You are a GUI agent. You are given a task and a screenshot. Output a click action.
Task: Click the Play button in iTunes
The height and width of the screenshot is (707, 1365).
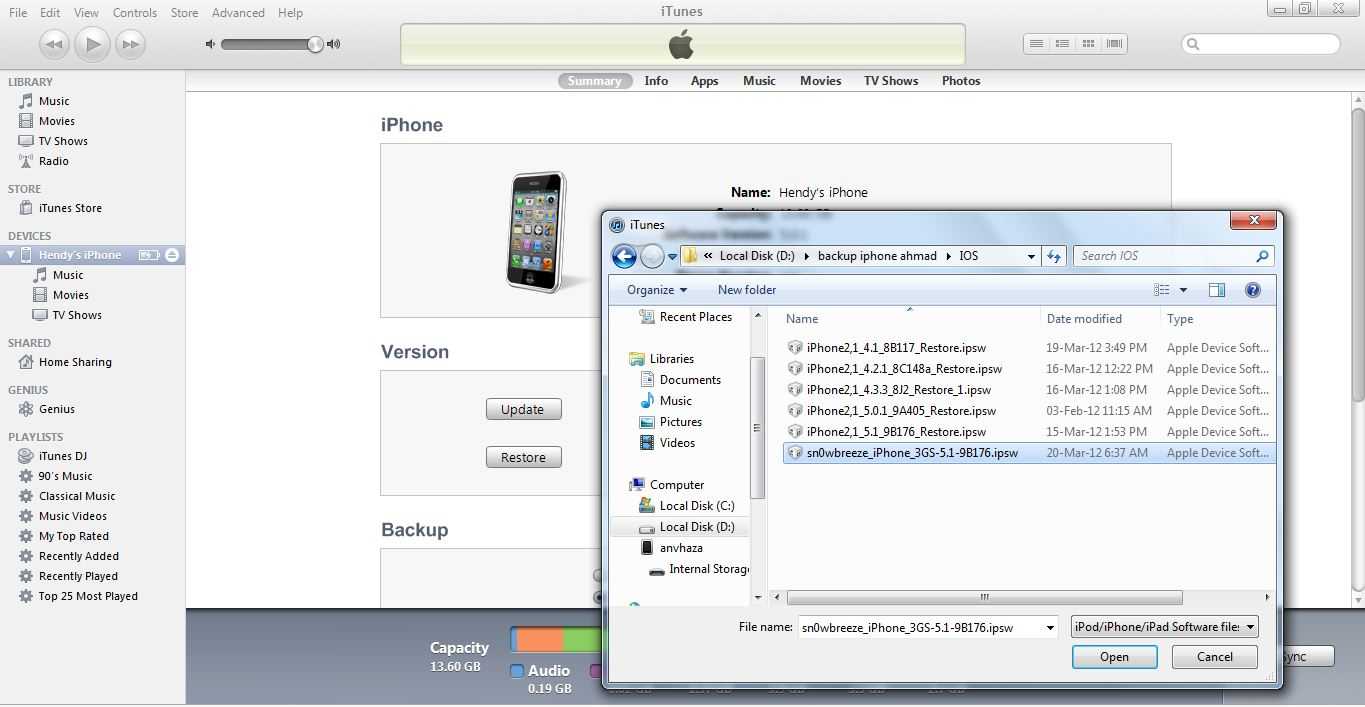pyautogui.click(x=92, y=44)
